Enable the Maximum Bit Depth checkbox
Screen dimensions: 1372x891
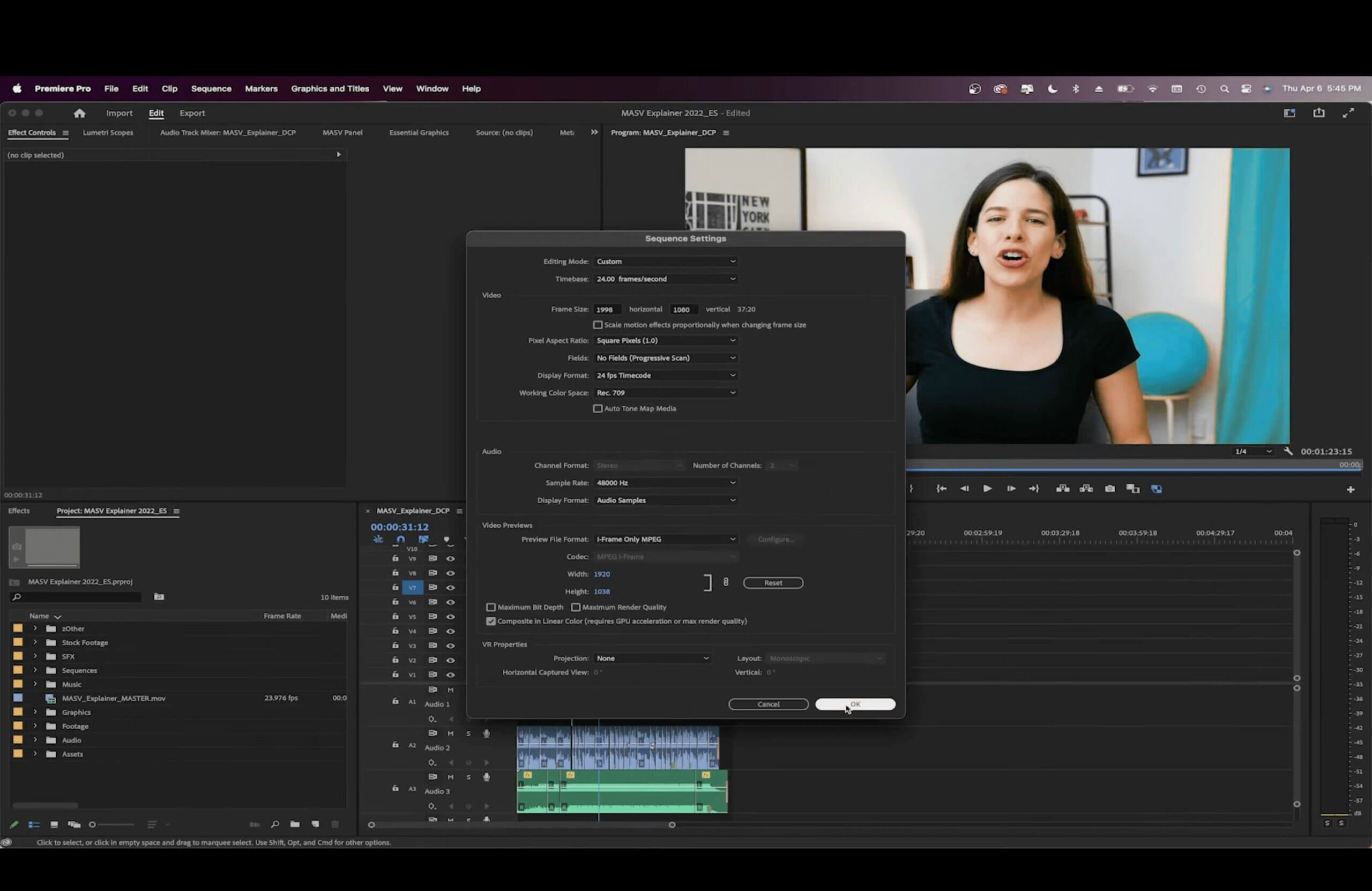(x=491, y=607)
